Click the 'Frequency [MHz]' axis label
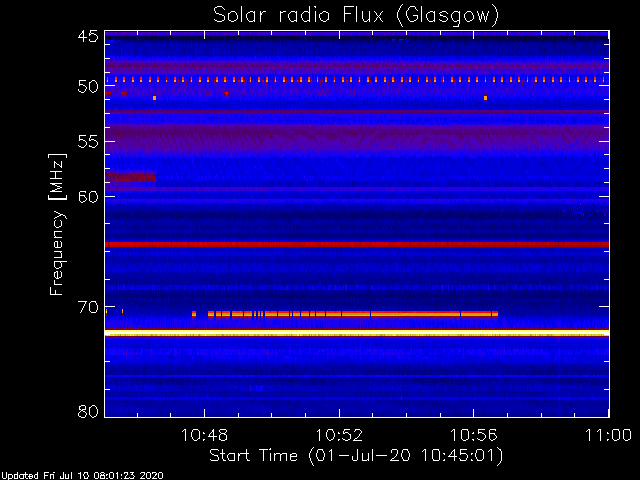This screenshot has width=640, height=480. [57, 224]
